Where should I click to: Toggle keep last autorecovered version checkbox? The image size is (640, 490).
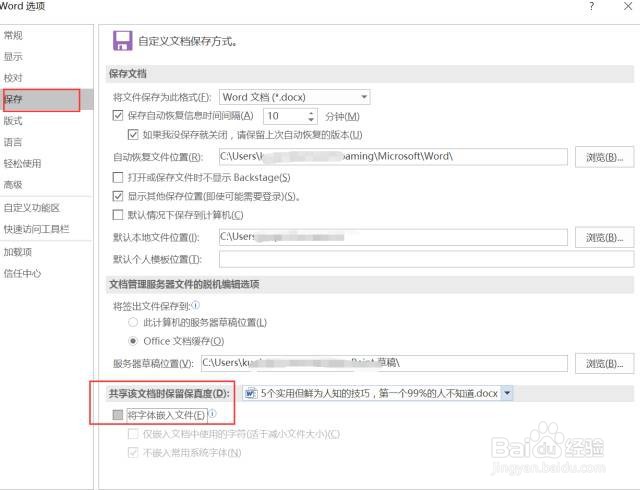[133, 134]
